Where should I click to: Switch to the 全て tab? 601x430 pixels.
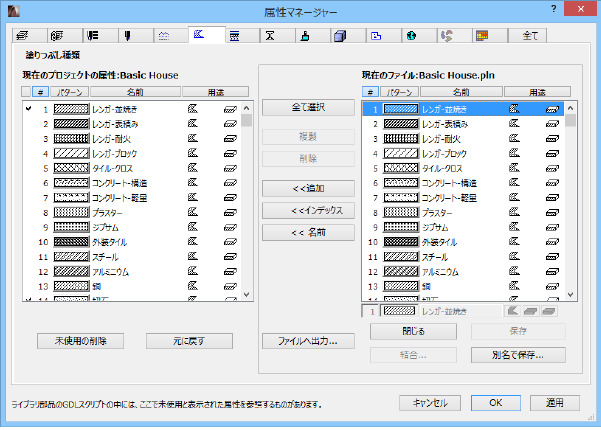click(527, 36)
